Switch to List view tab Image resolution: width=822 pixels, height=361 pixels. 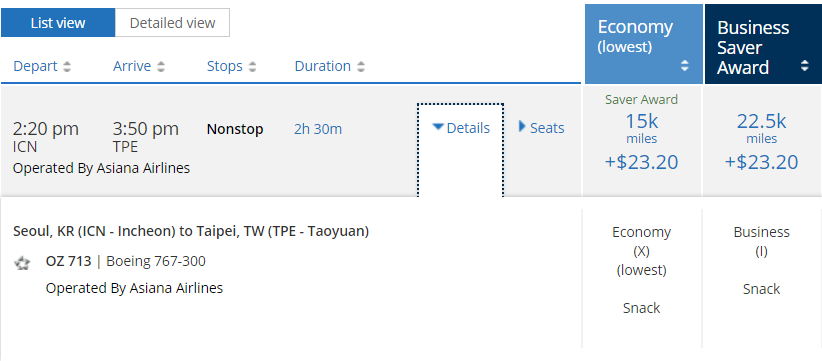tap(58, 23)
